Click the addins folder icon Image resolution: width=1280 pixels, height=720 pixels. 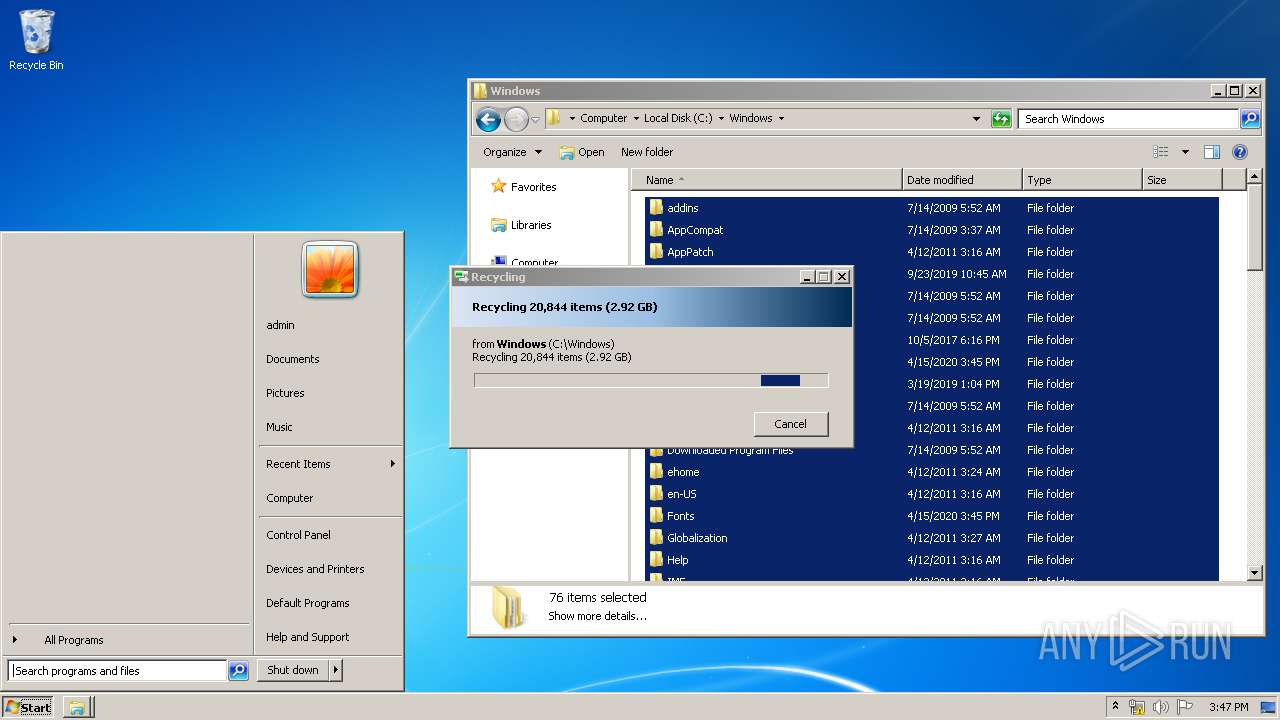[x=656, y=208]
